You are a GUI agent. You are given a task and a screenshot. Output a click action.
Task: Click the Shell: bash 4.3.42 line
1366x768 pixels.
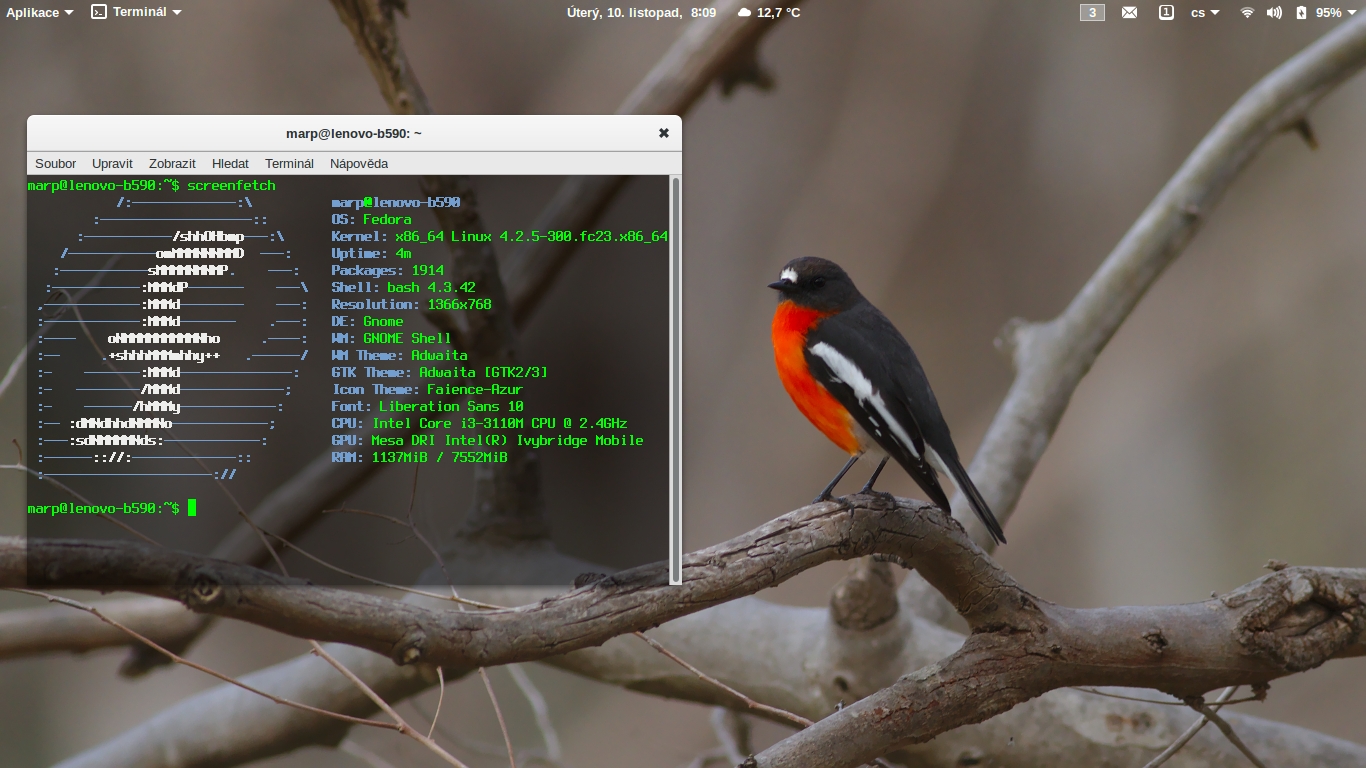tap(403, 287)
